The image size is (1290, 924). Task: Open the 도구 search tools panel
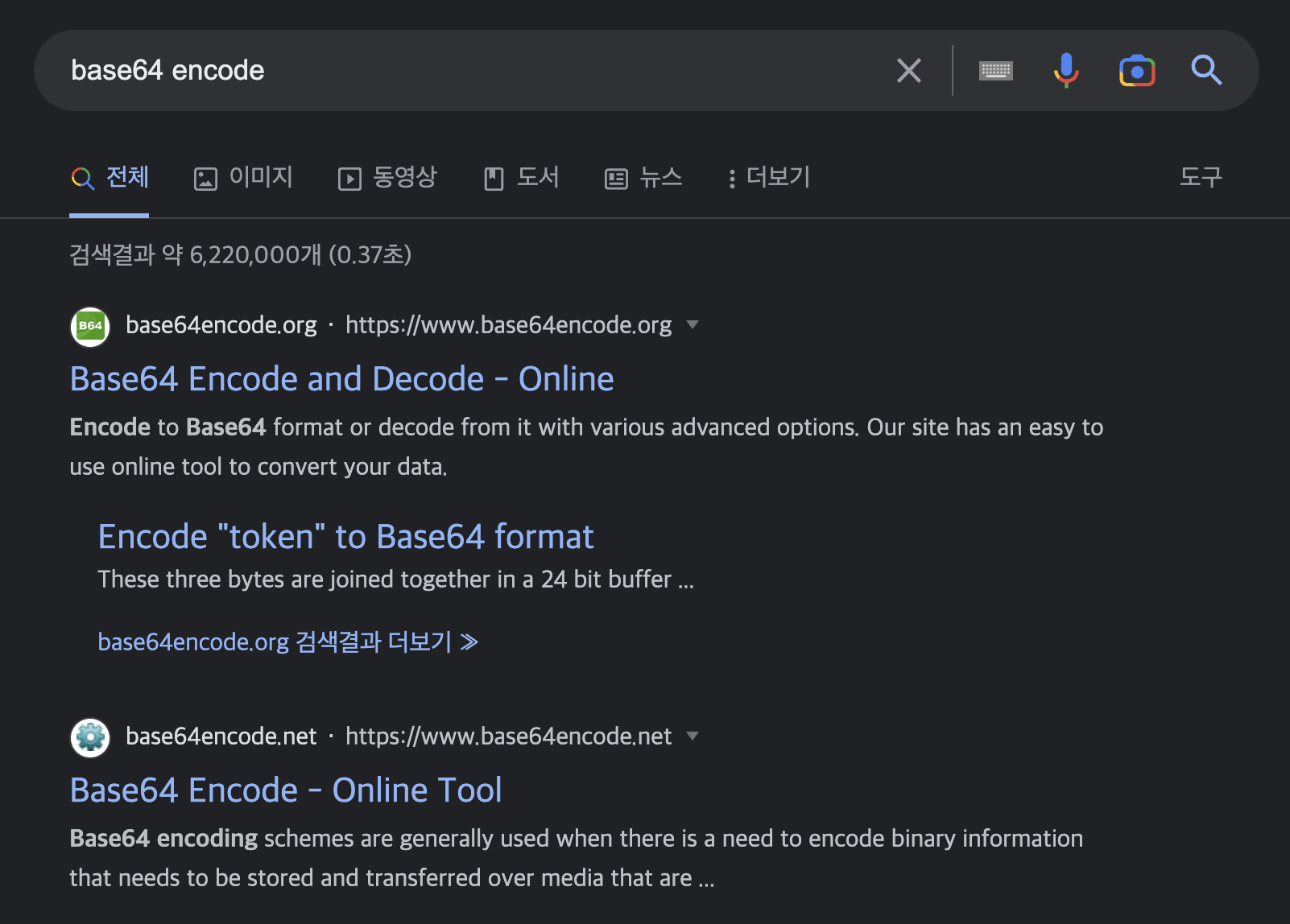(x=1201, y=178)
